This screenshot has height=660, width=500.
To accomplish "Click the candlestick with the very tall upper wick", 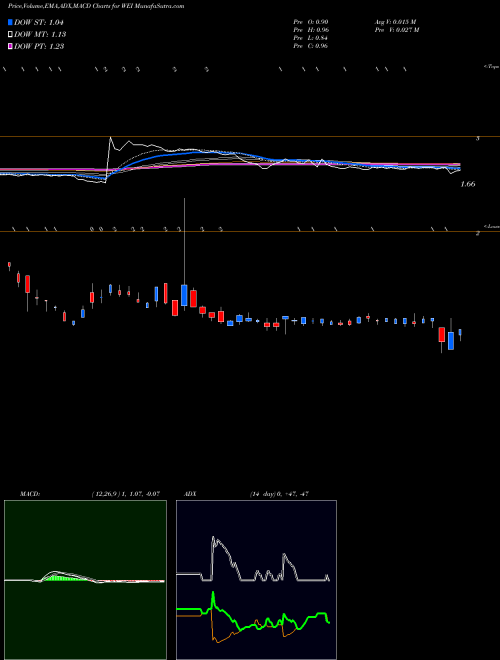I will pyautogui.click(x=184, y=295).
